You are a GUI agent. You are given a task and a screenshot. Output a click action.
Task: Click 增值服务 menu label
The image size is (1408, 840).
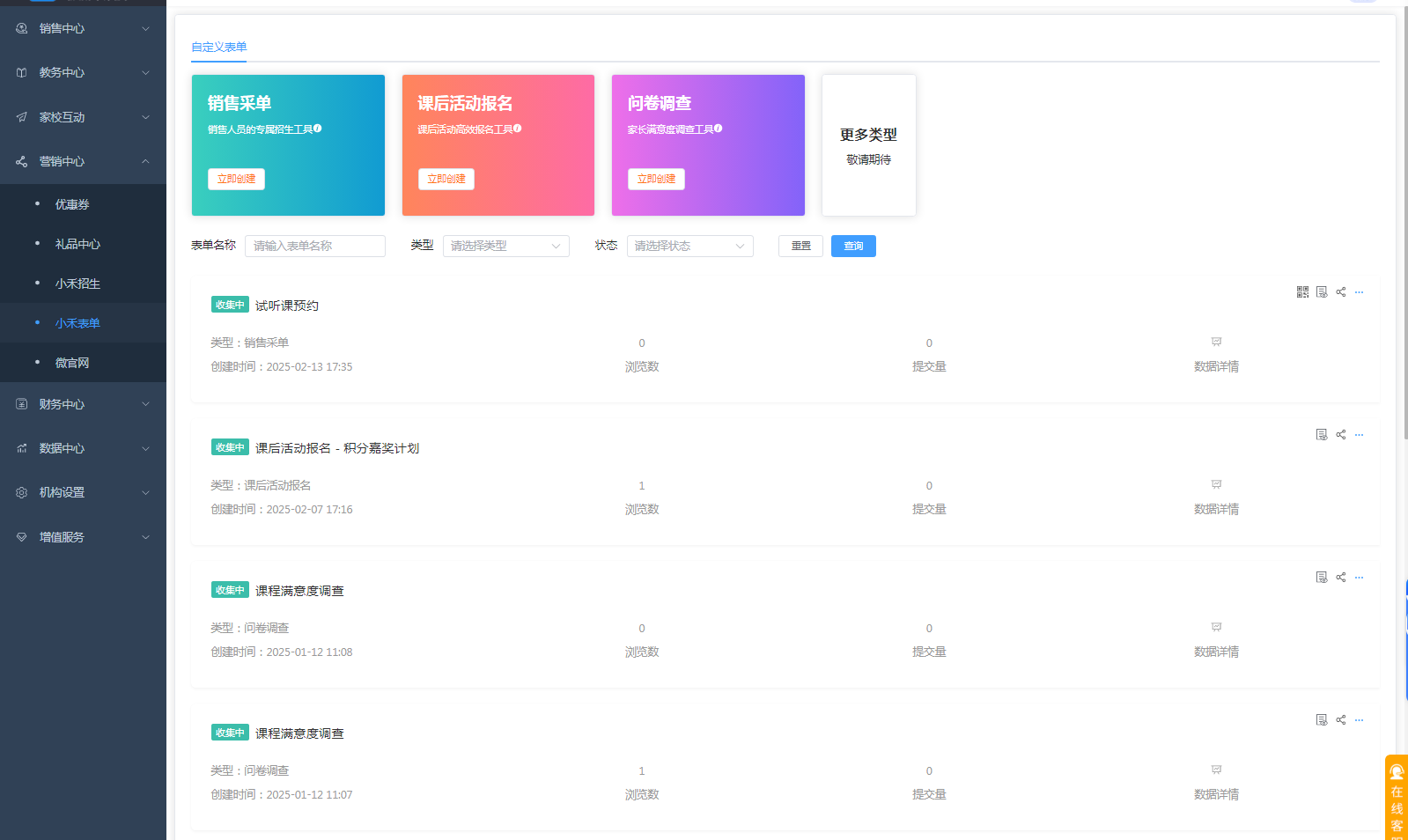click(x=62, y=537)
